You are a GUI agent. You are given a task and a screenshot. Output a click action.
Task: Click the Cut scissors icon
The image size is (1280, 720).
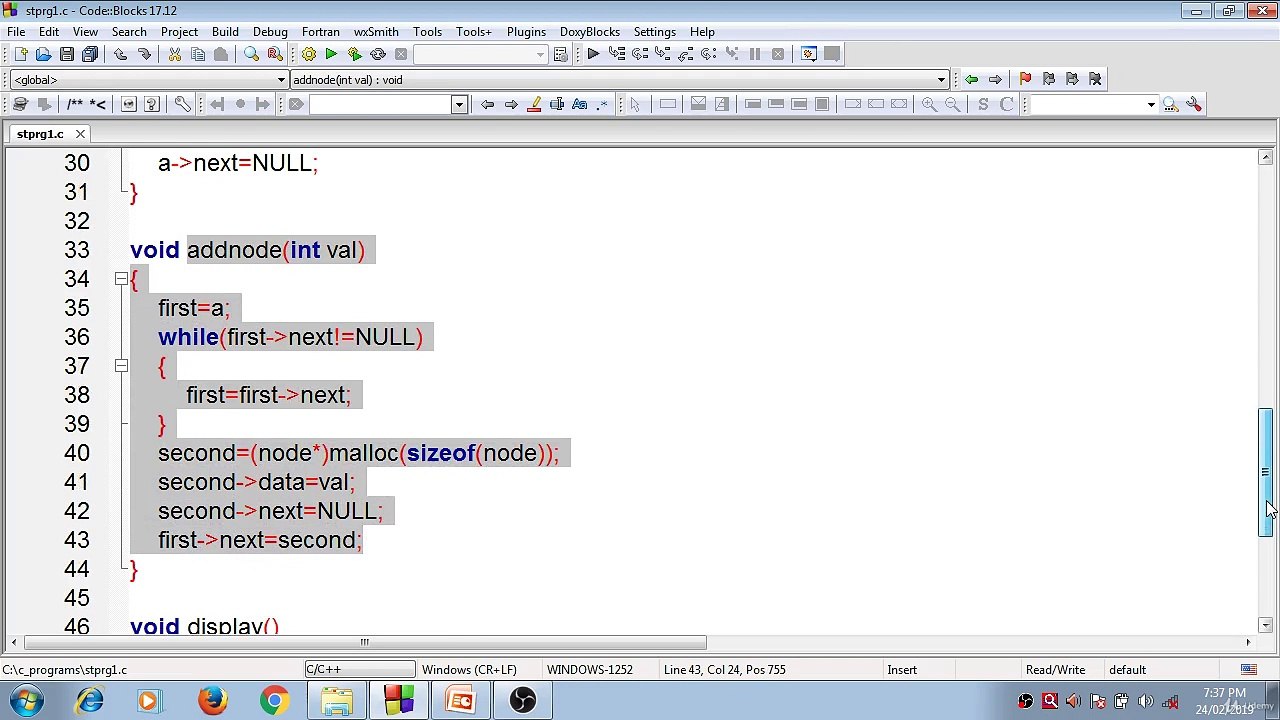click(x=174, y=54)
